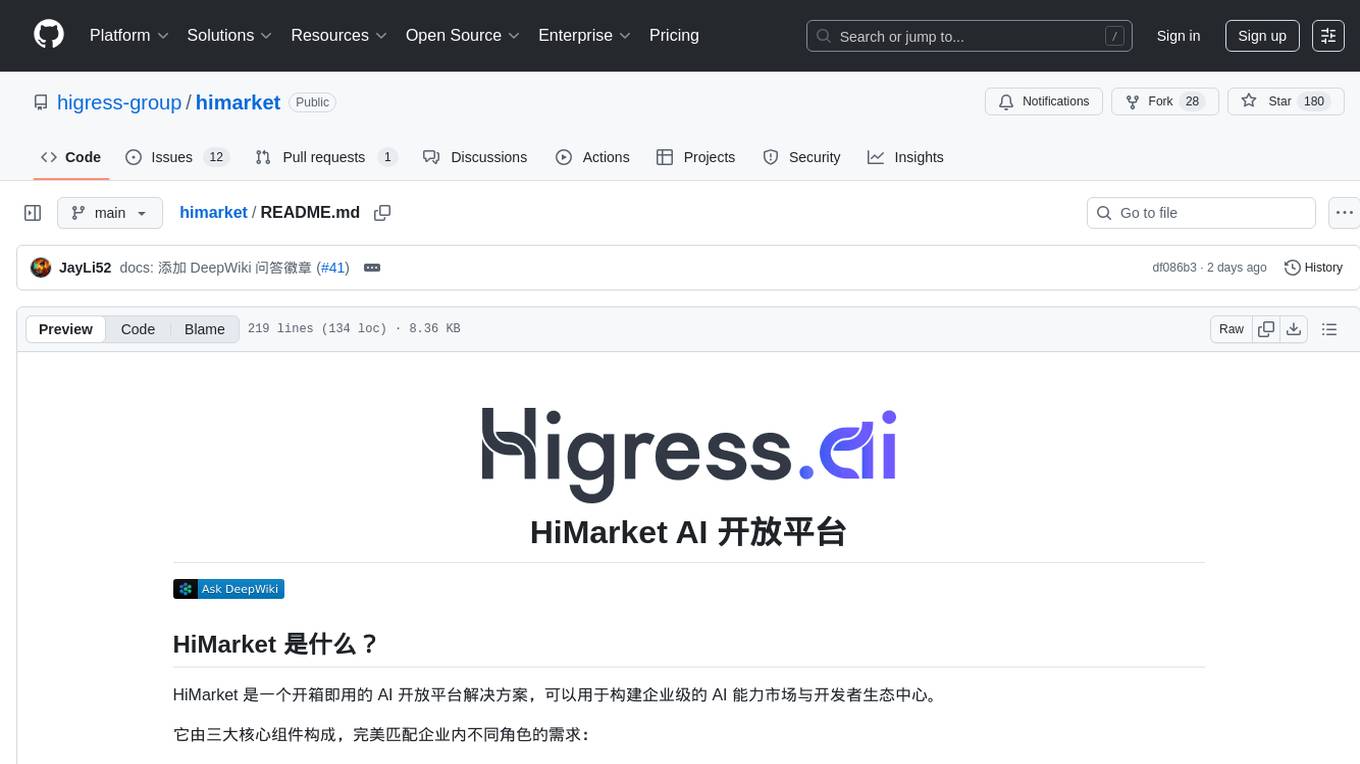Open the document outline icon

(x=1329, y=329)
